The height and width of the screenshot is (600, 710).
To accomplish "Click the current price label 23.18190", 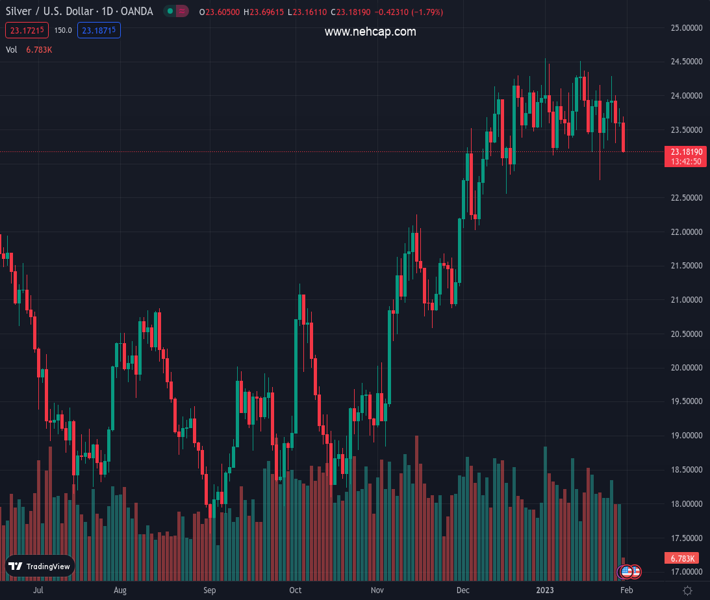I will point(684,151).
